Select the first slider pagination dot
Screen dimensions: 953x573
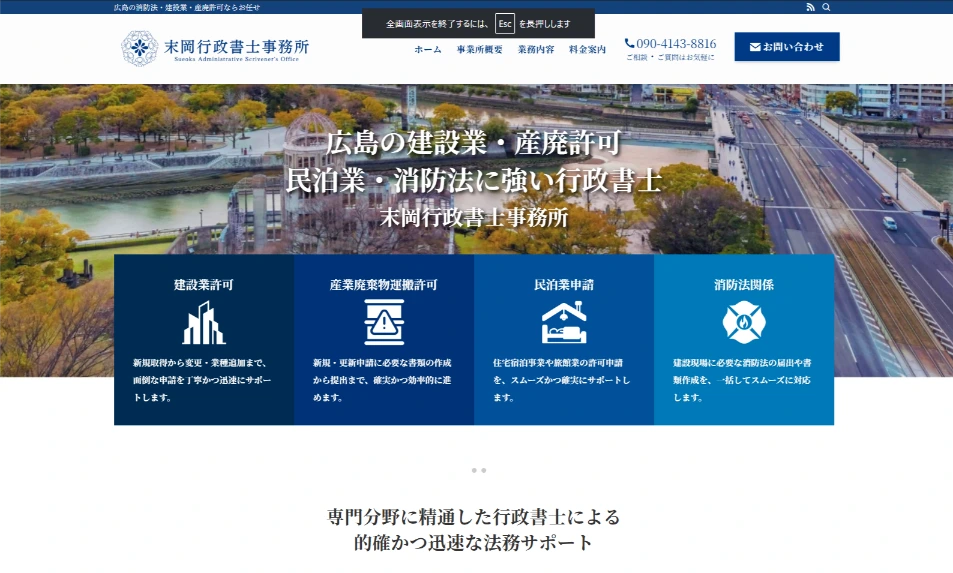(x=473, y=470)
